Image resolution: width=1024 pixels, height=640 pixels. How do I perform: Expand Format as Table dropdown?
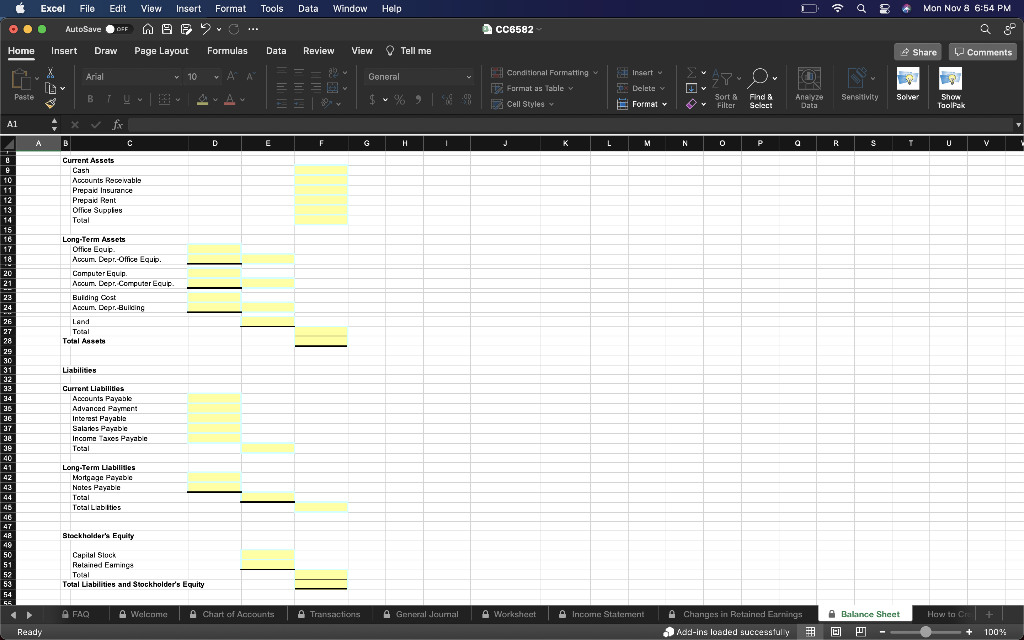point(570,88)
